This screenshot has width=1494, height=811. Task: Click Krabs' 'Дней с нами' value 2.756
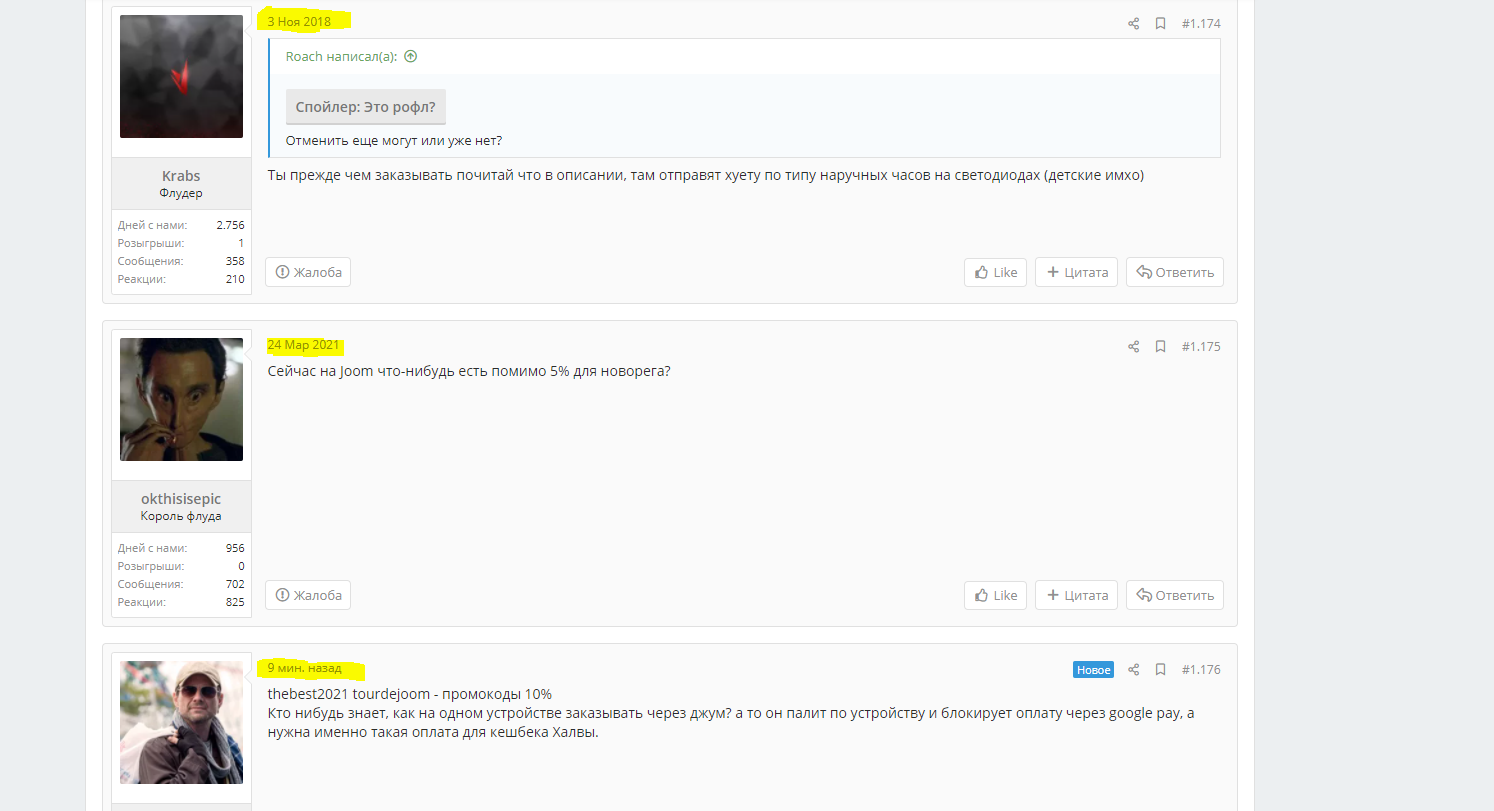pos(231,225)
